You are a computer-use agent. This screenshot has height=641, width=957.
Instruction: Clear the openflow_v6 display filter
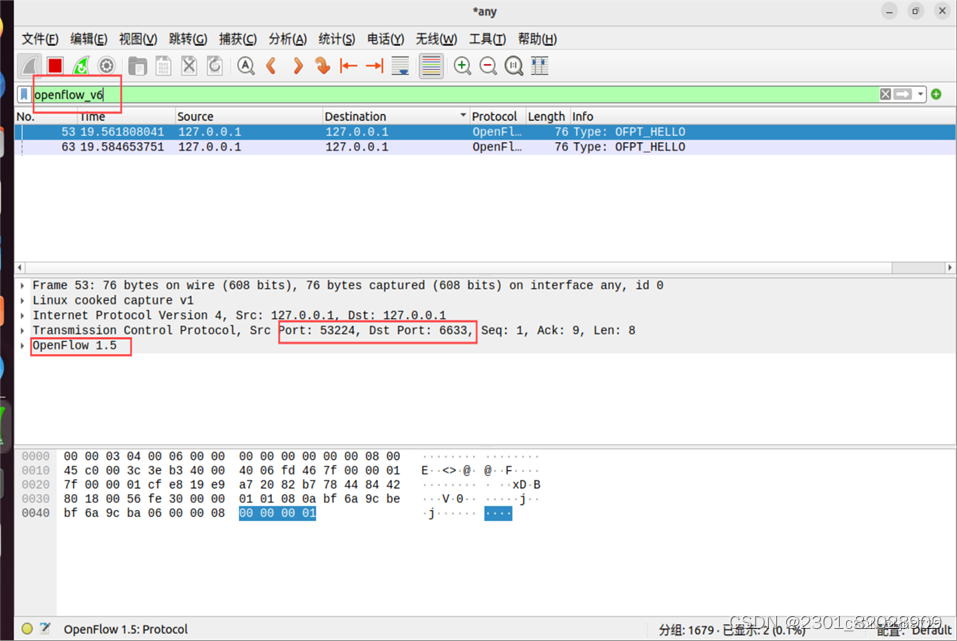885,93
